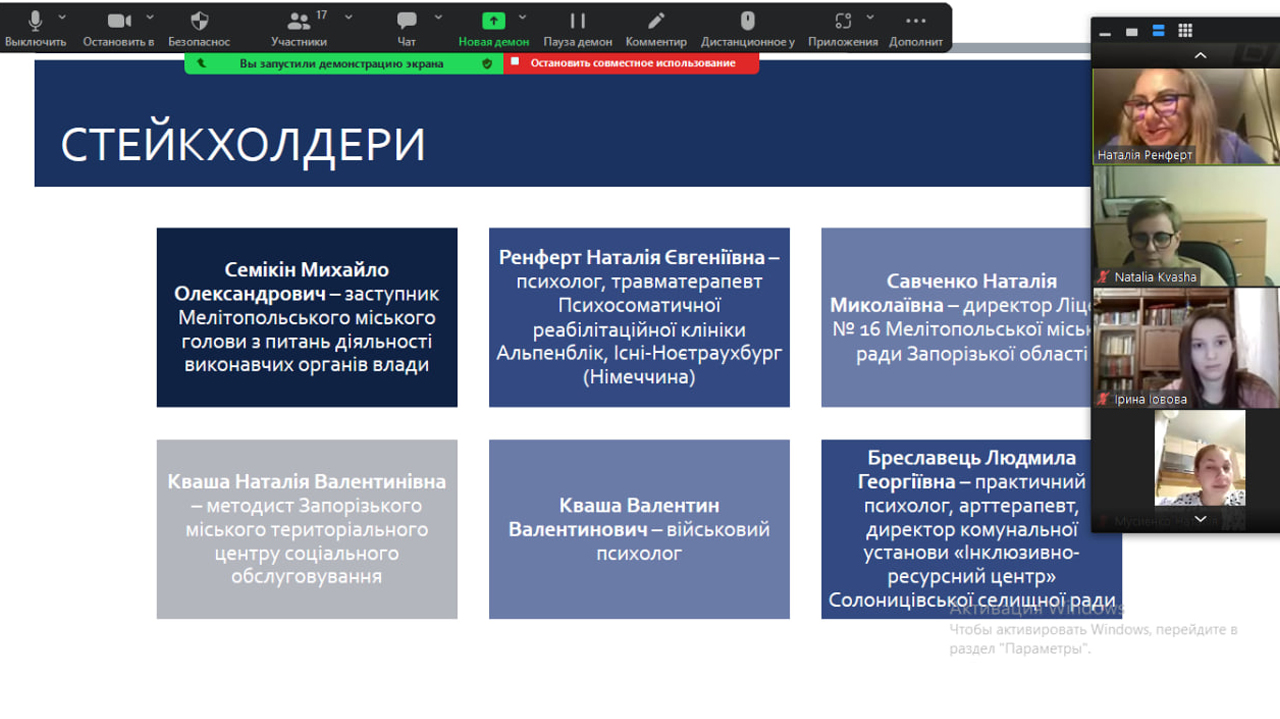Expand video options arrow next to camera
Image resolution: width=1280 pixels, height=719 pixels.
150,17
